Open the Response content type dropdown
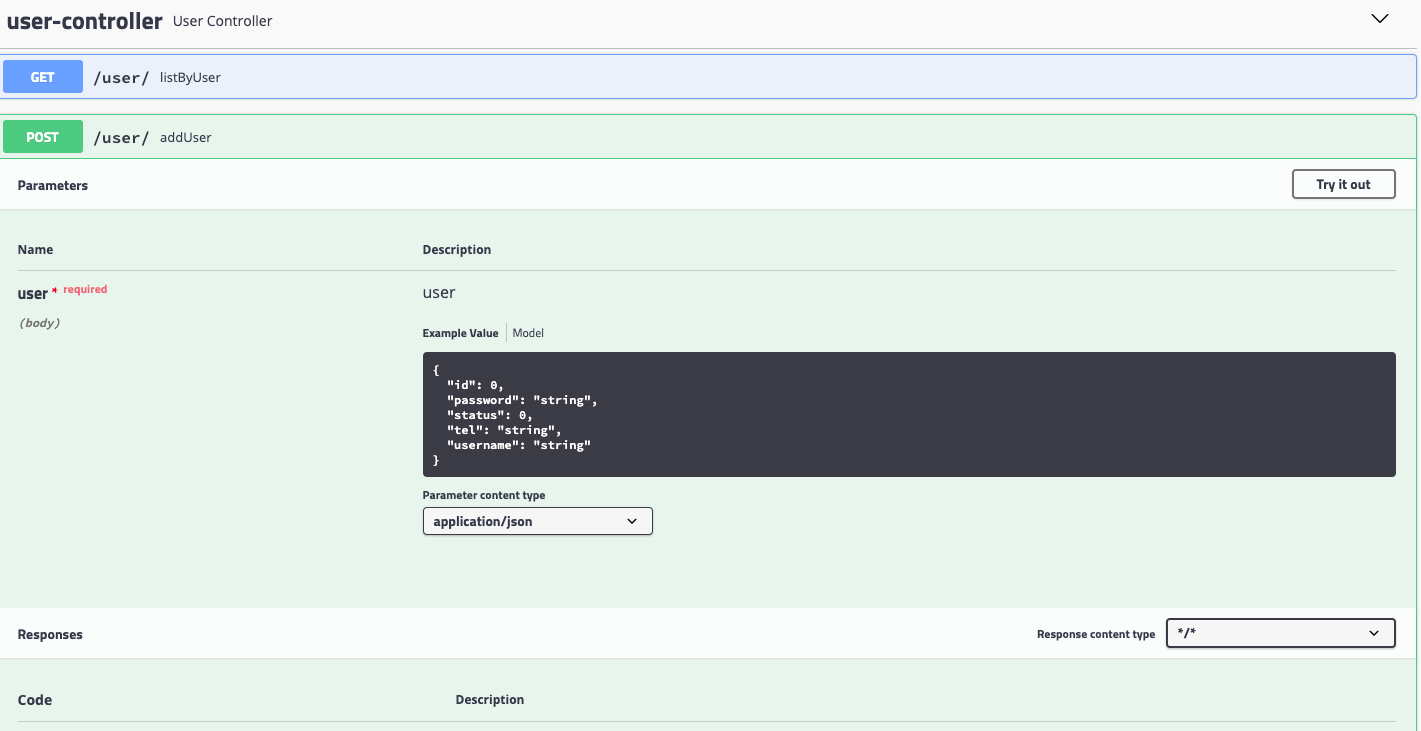 [1280, 633]
